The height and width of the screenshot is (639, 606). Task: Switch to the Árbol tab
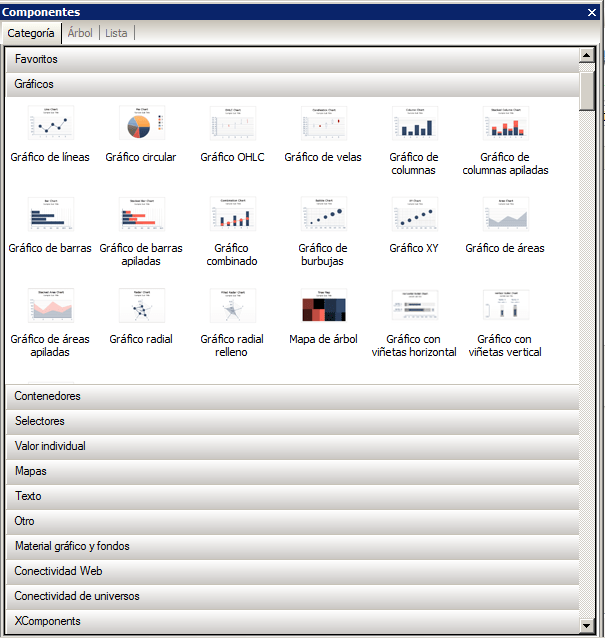point(80,33)
